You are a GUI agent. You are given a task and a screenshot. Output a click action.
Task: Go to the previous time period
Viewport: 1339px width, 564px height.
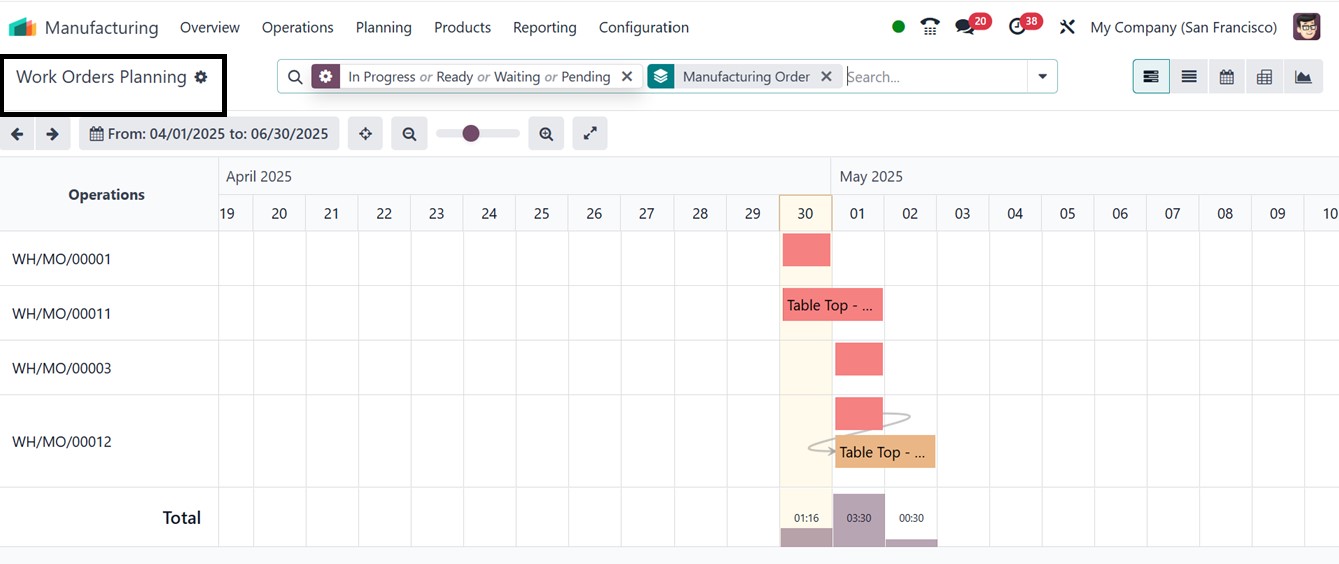coord(17,134)
